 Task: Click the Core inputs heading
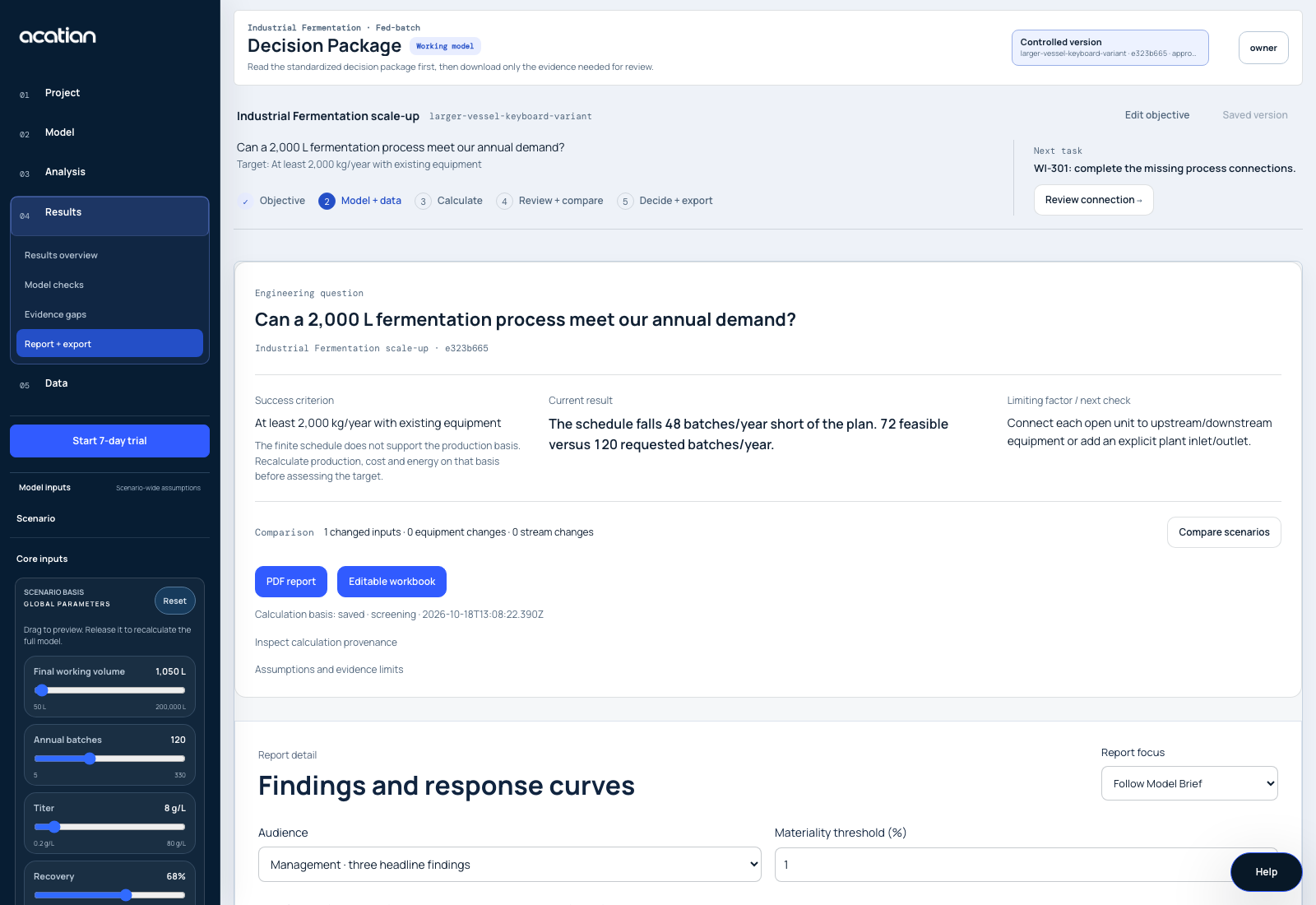pyautogui.click(x=42, y=559)
